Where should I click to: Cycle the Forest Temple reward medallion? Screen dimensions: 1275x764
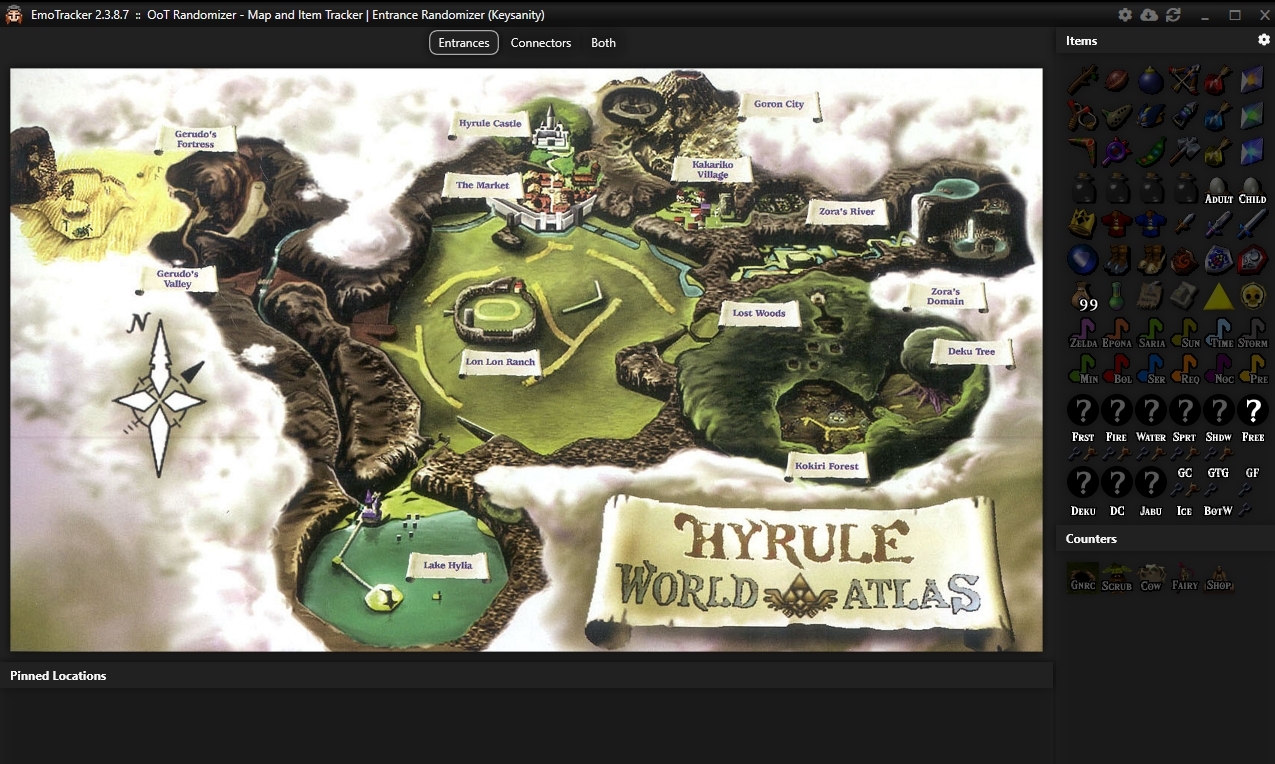point(1083,410)
